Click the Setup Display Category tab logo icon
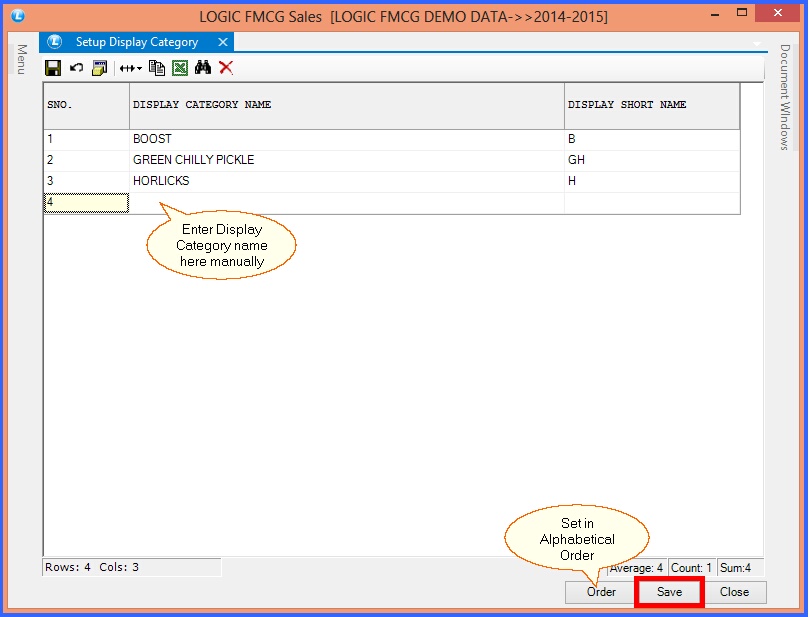Image resolution: width=809 pixels, height=617 pixels. [55, 41]
